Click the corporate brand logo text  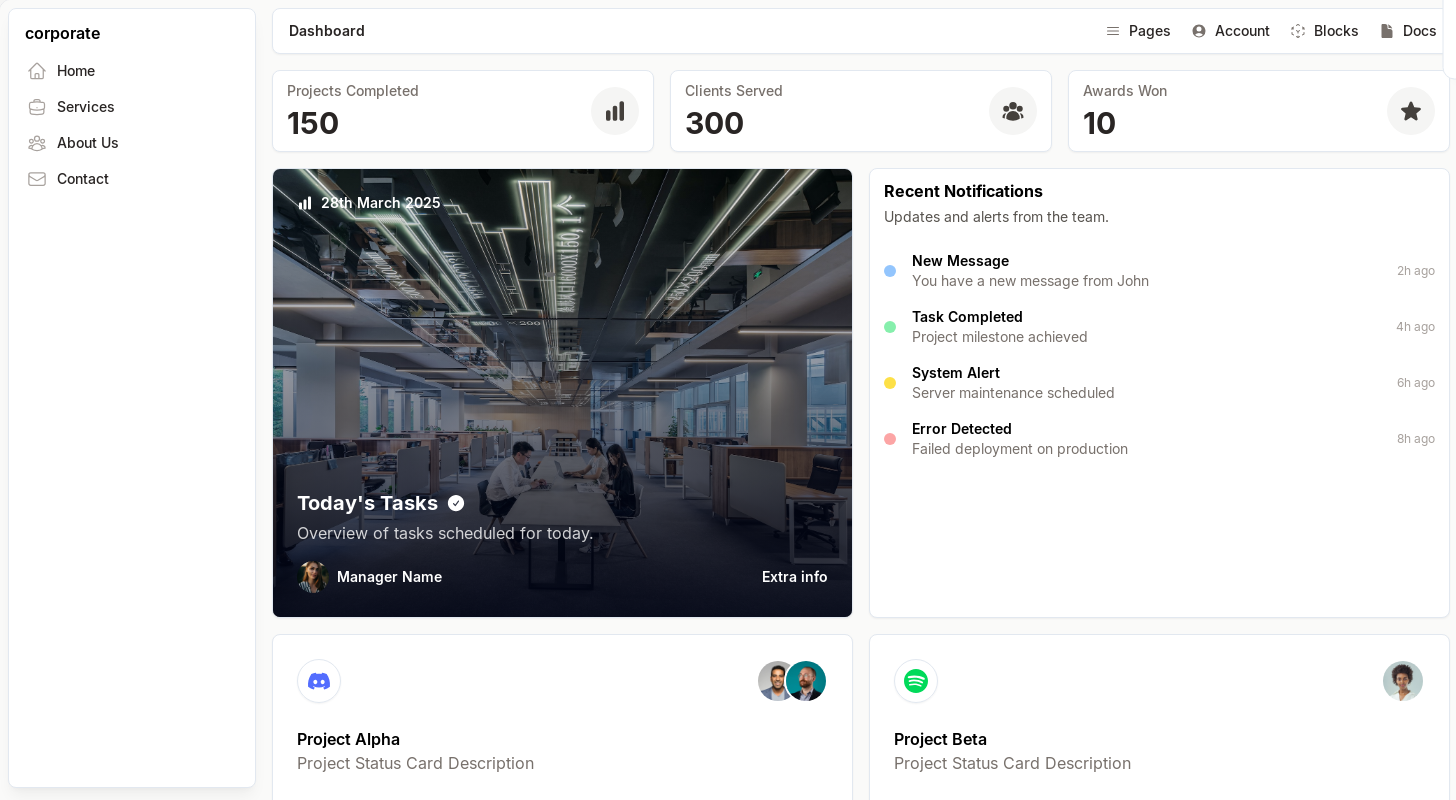(62, 33)
